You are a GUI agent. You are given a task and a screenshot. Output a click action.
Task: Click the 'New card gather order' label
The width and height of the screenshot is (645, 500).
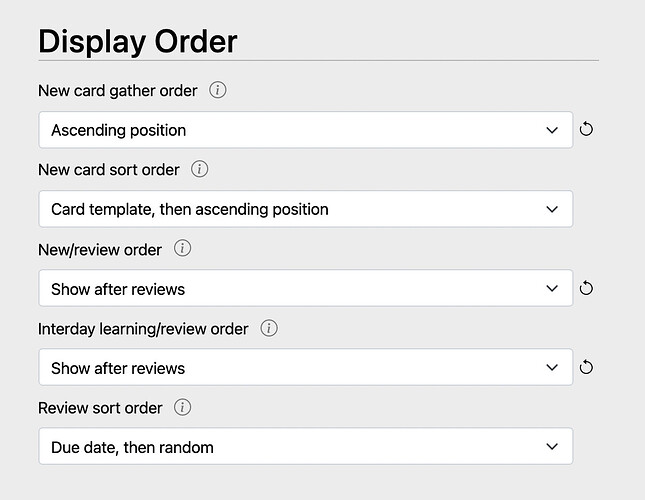coord(118,91)
